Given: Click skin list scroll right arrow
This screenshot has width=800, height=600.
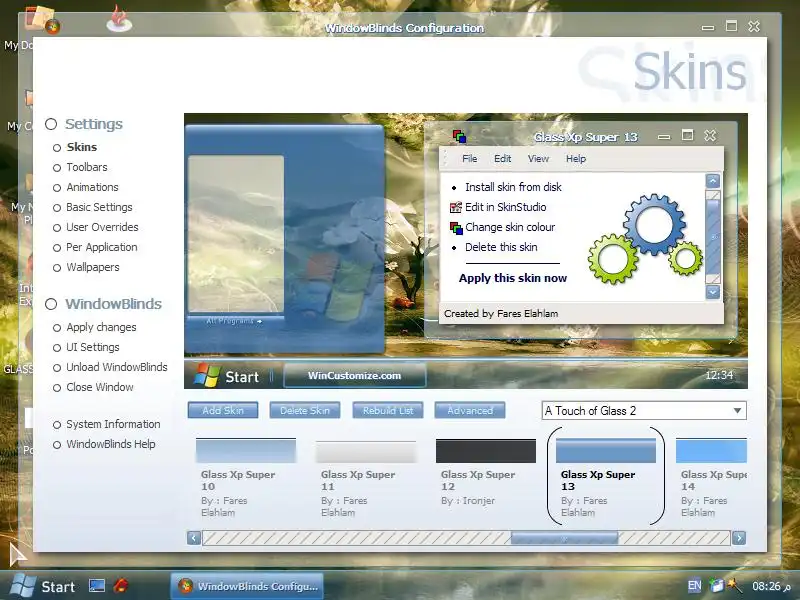Looking at the screenshot, I should point(739,538).
